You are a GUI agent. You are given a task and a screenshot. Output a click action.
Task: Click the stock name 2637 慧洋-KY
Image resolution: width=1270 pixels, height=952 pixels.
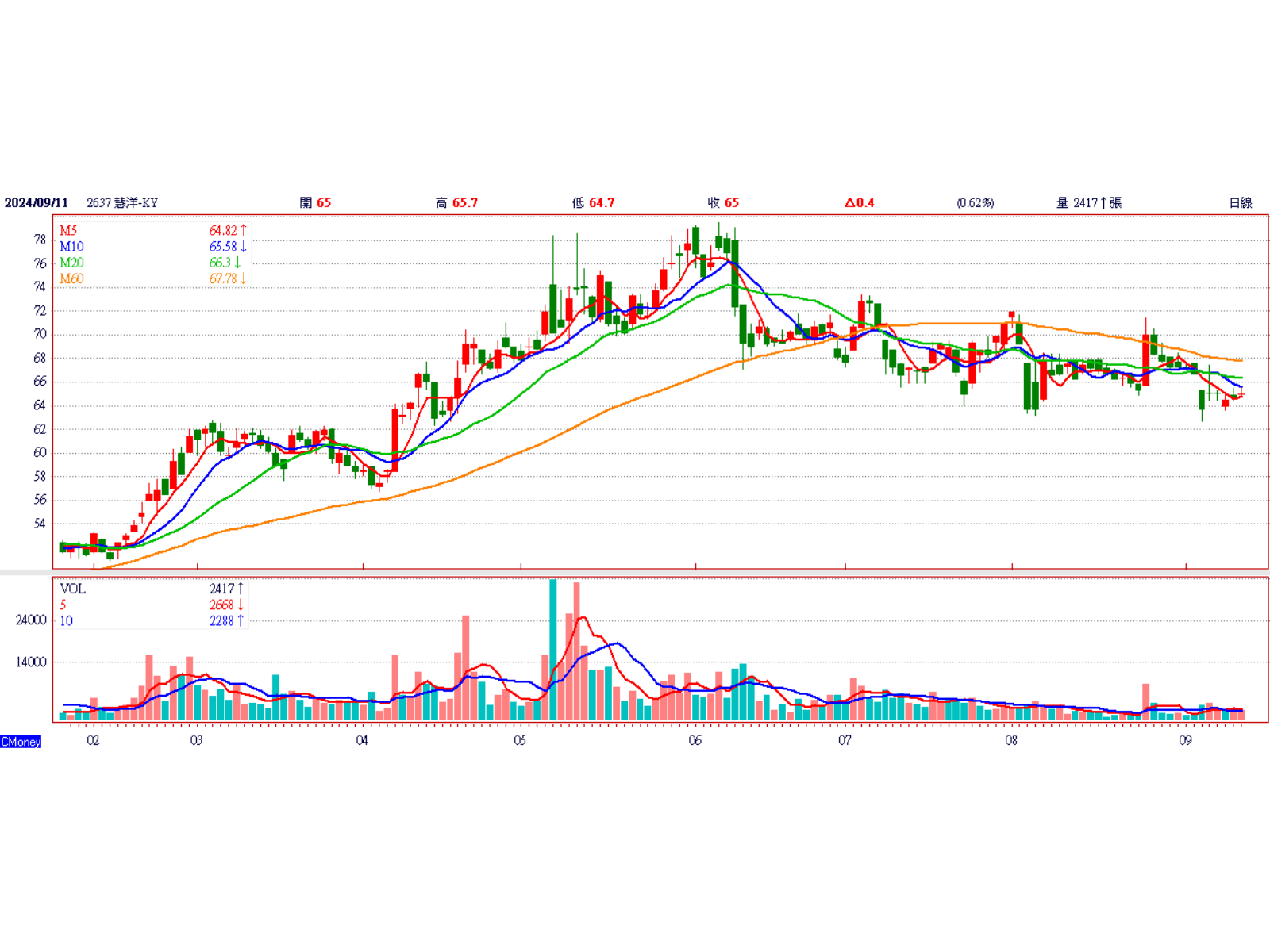click(122, 203)
